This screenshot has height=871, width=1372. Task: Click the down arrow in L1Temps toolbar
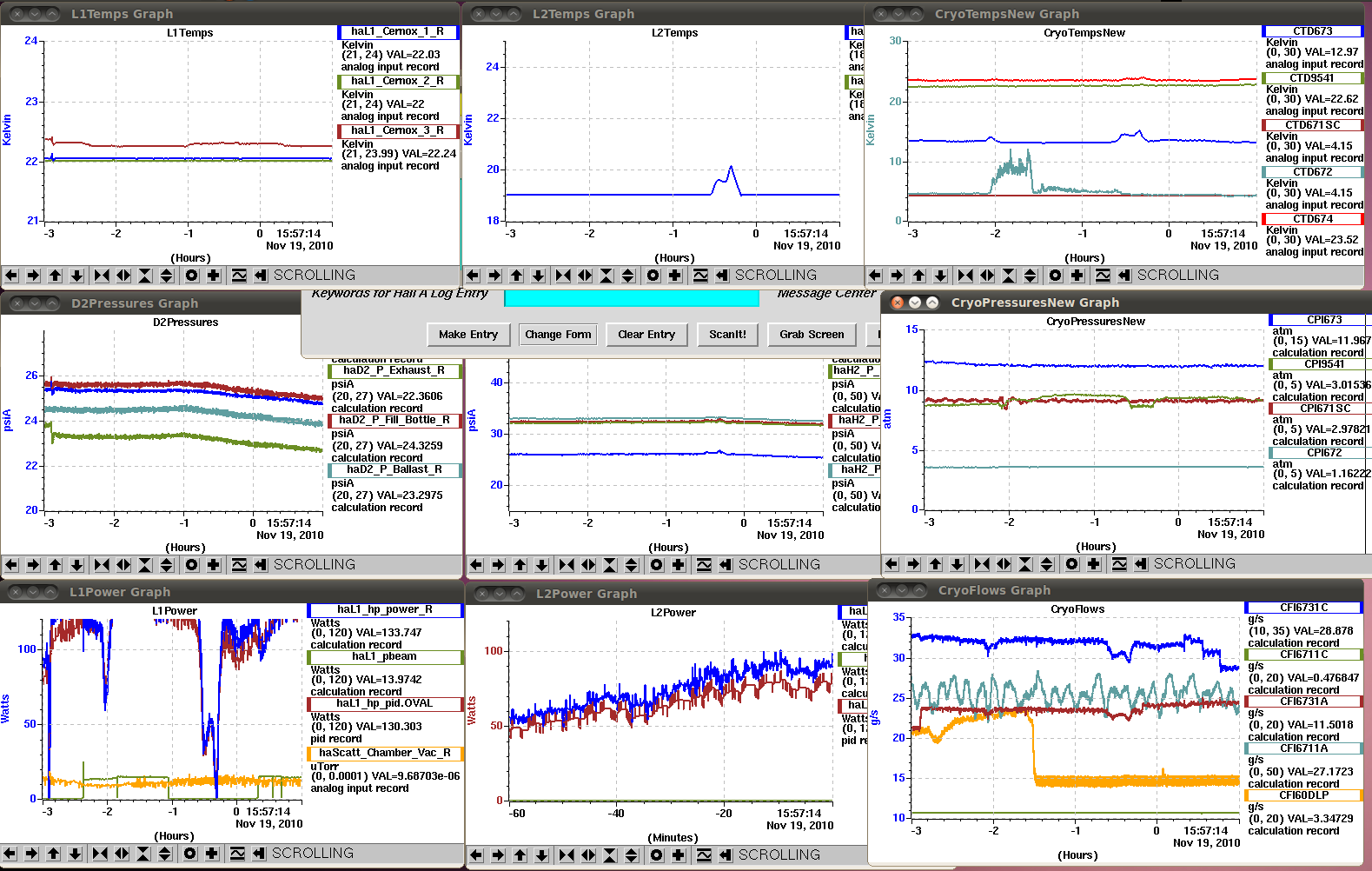pyautogui.click(x=76, y=276)
